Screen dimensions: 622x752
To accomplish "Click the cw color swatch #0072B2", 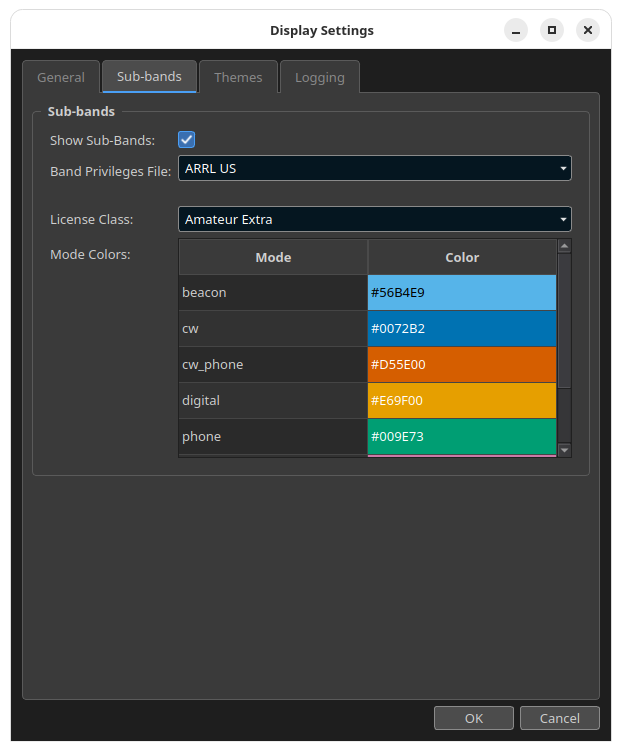I will (462, 329).
